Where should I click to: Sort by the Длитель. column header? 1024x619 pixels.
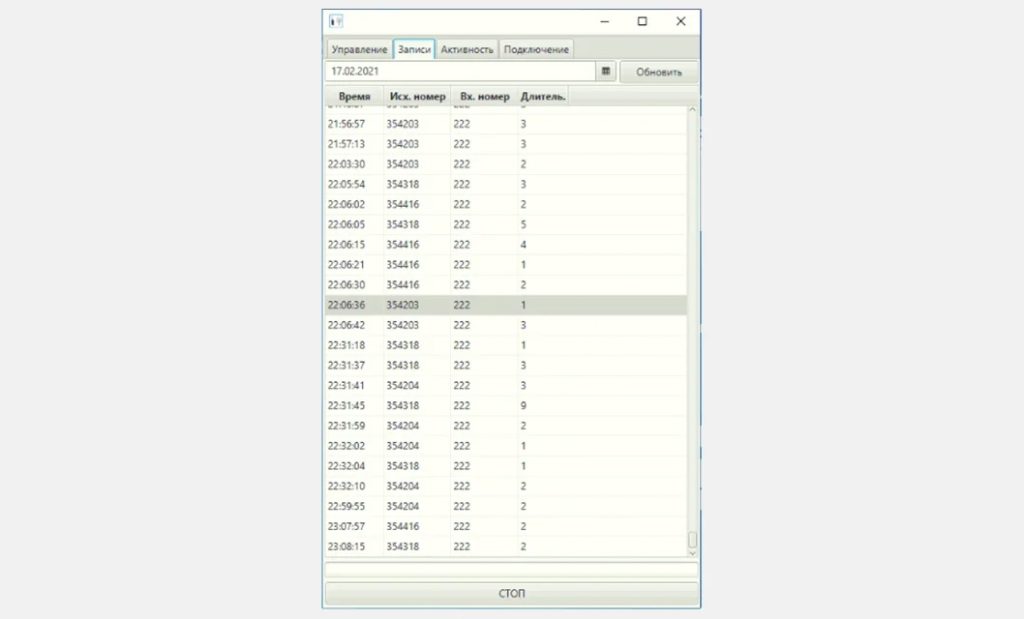543,97
